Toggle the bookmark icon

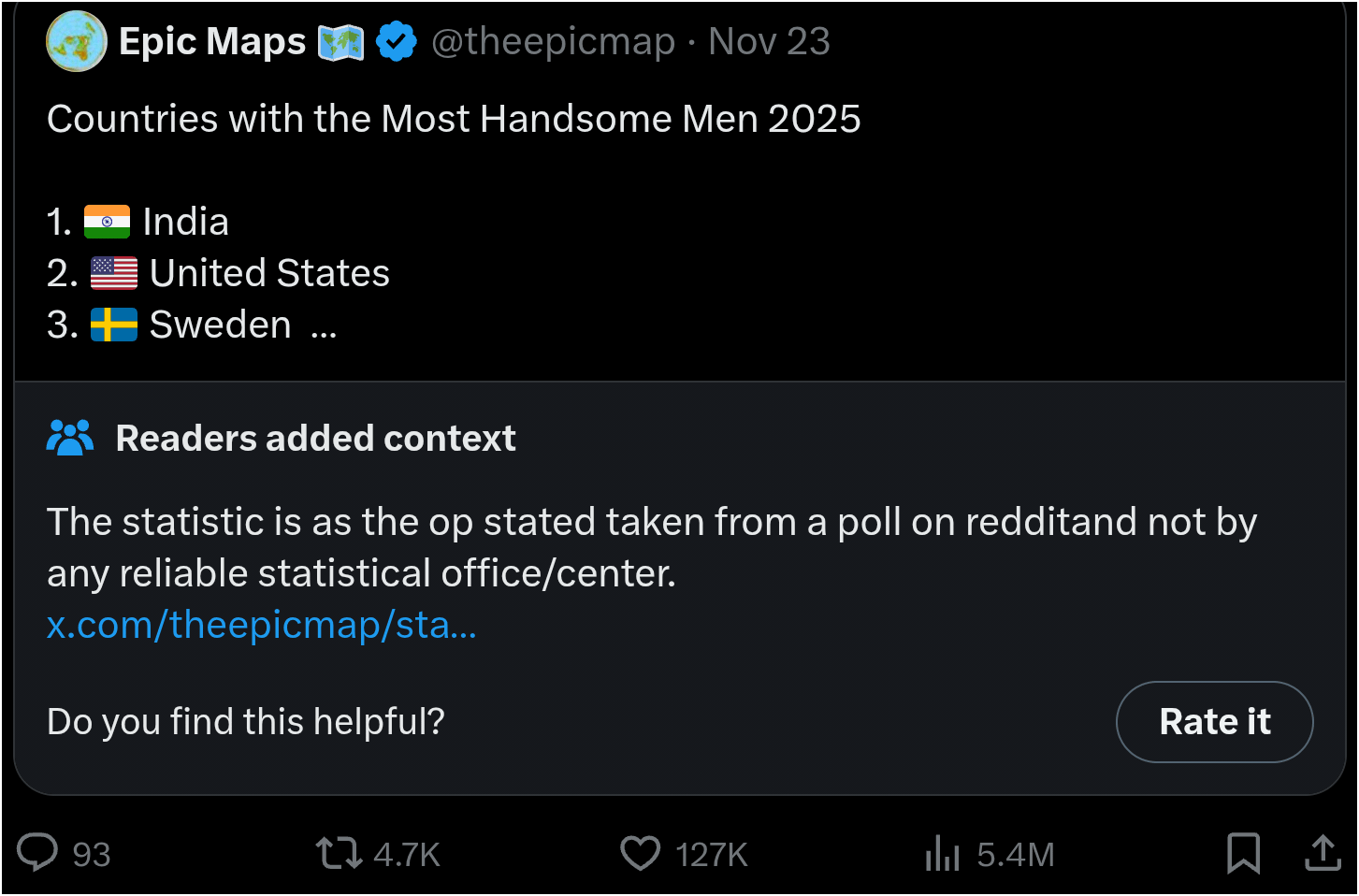coord(1243,853)
